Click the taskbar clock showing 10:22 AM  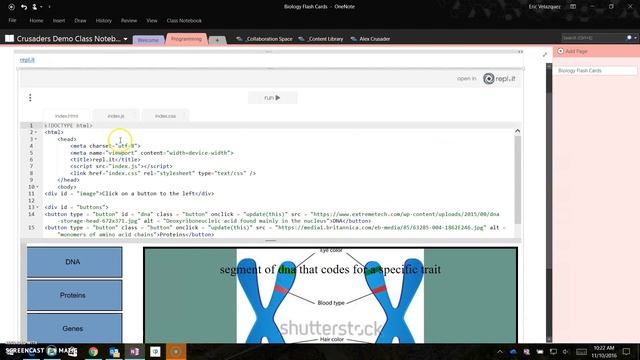coord(604,351)
